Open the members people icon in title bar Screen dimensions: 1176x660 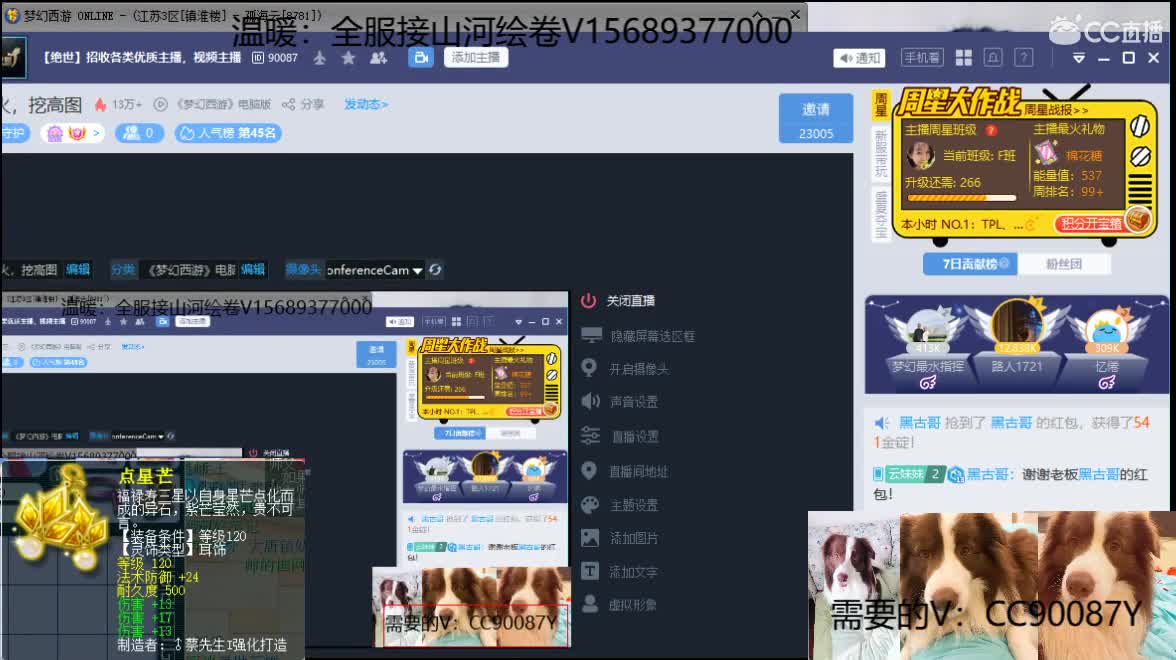tap(378, 58)
